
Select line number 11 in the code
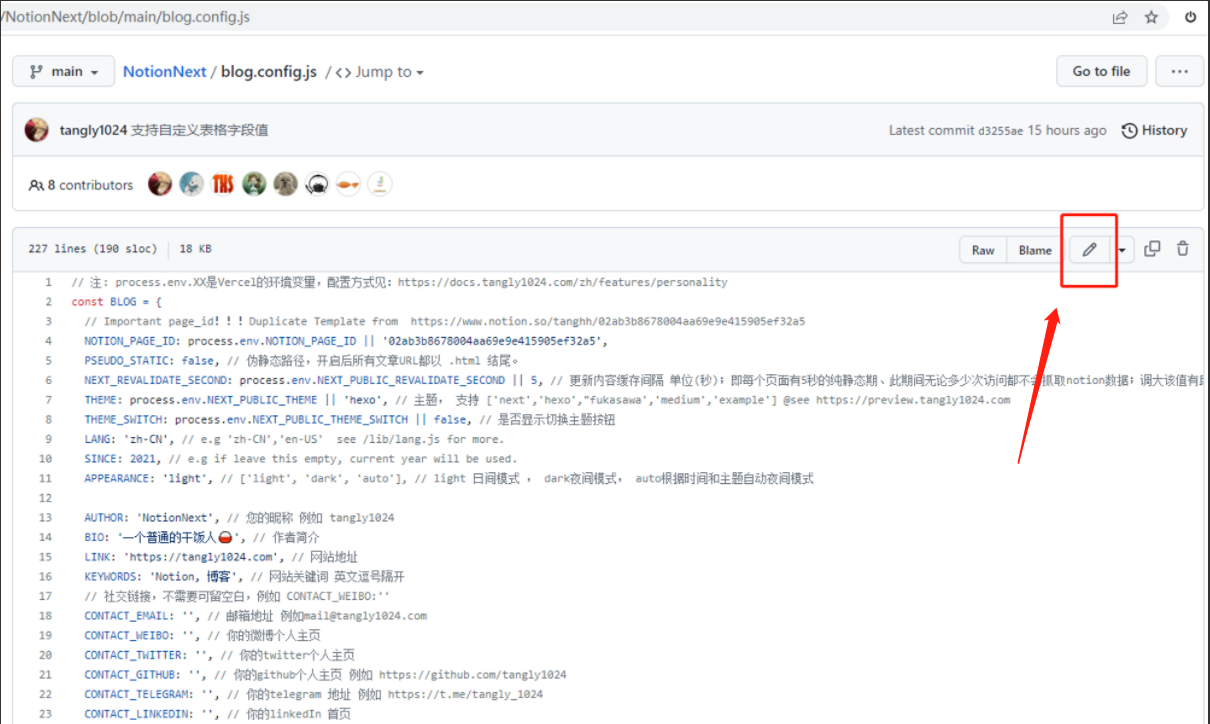44,479
